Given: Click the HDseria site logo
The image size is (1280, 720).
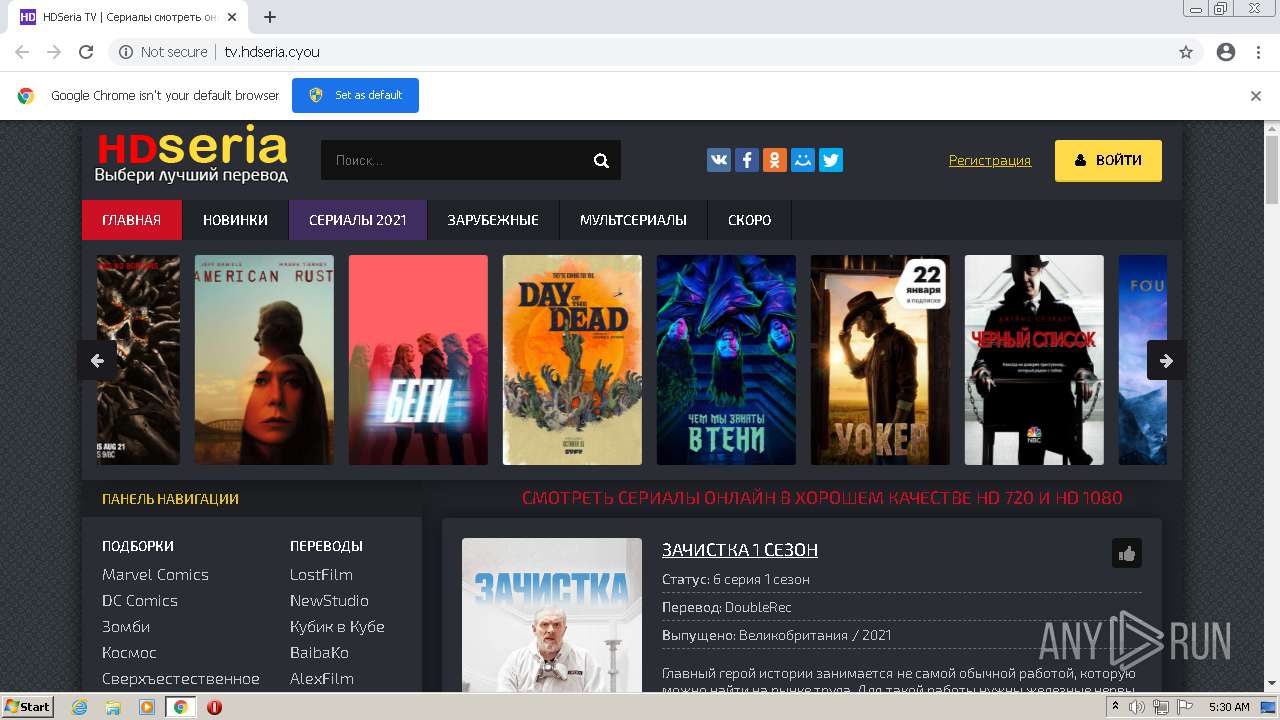Looking at the screenshot, I should click(x=191, y=156).
